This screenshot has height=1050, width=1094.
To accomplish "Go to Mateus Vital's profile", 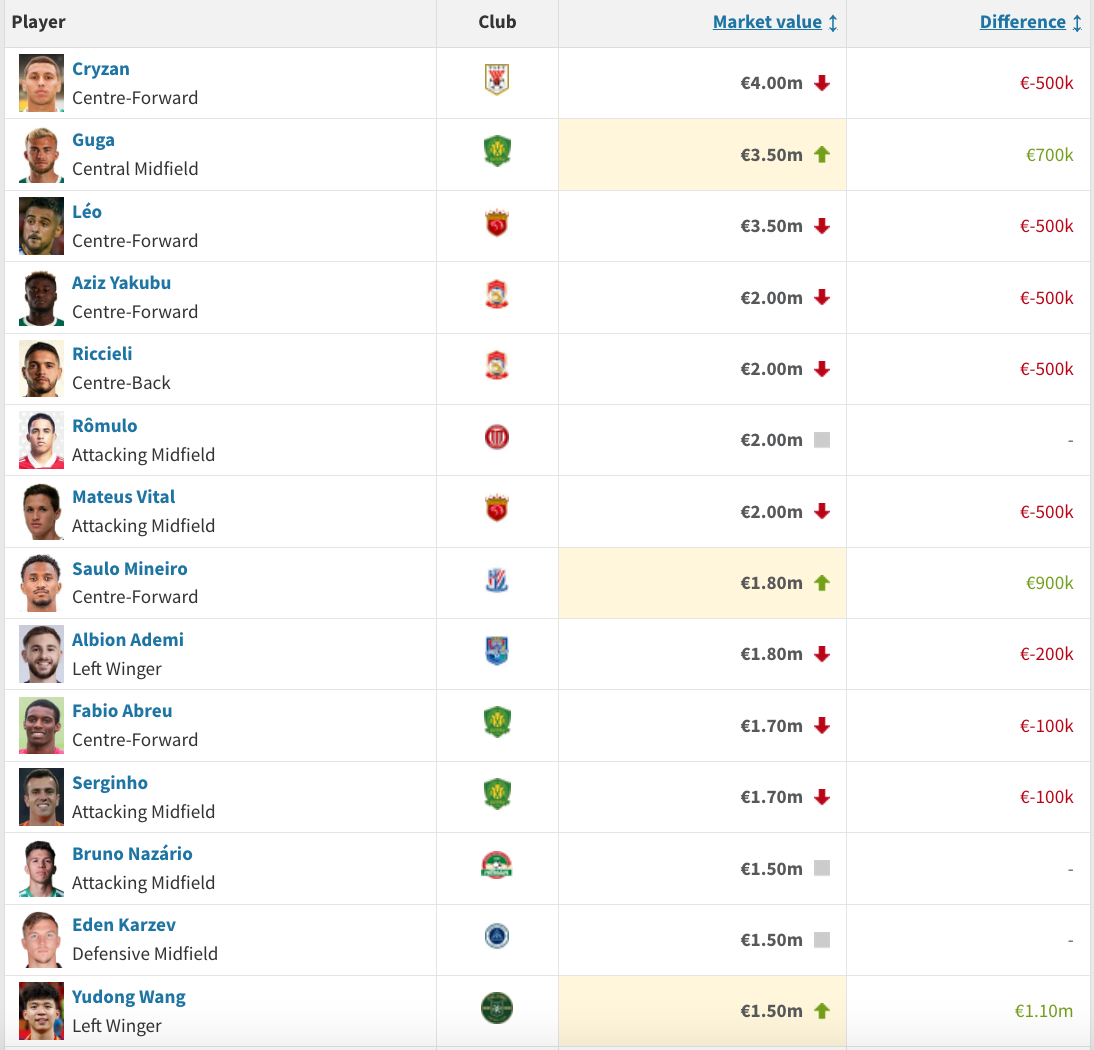I will tap(123, 497).
